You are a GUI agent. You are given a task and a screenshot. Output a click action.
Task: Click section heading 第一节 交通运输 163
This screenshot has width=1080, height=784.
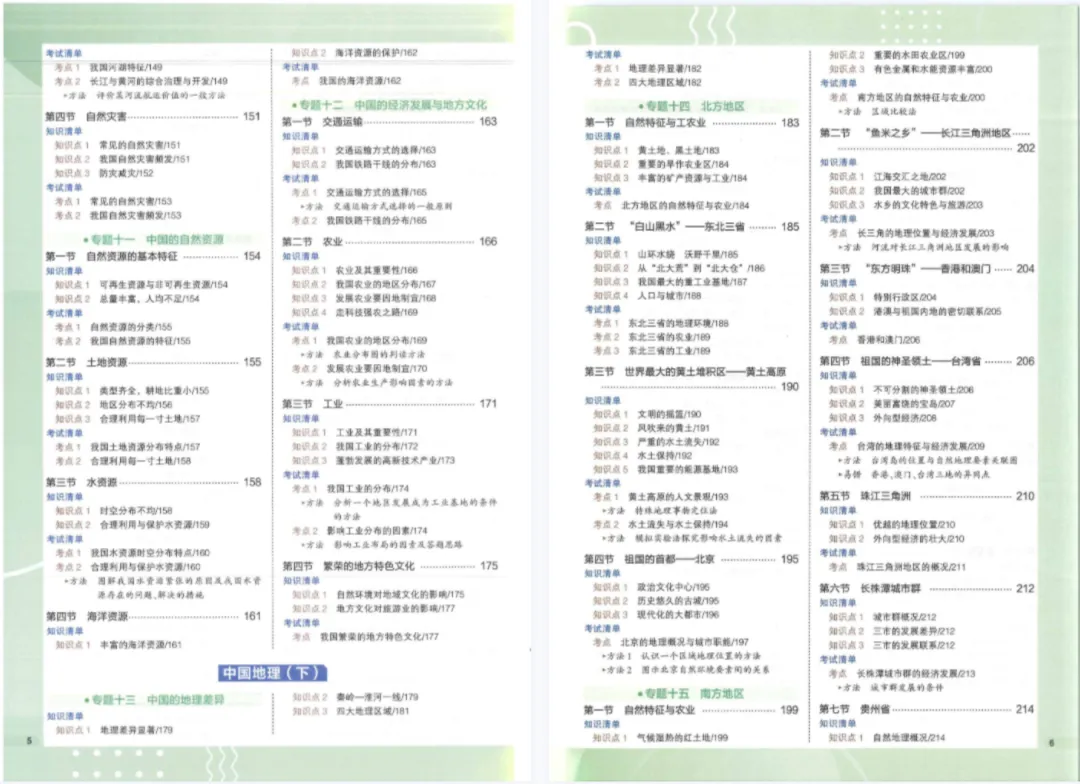click(x=389, y=121)
